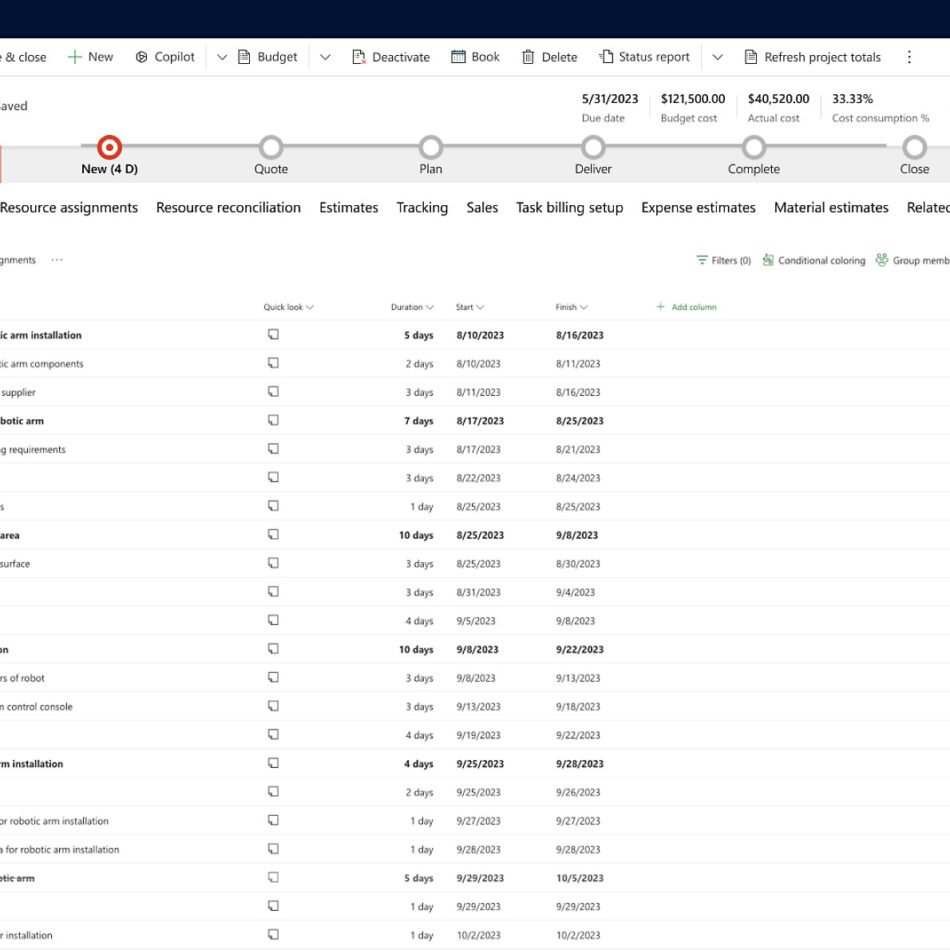Generate a Status report
The image size is (950, 950).
(644, 57)
